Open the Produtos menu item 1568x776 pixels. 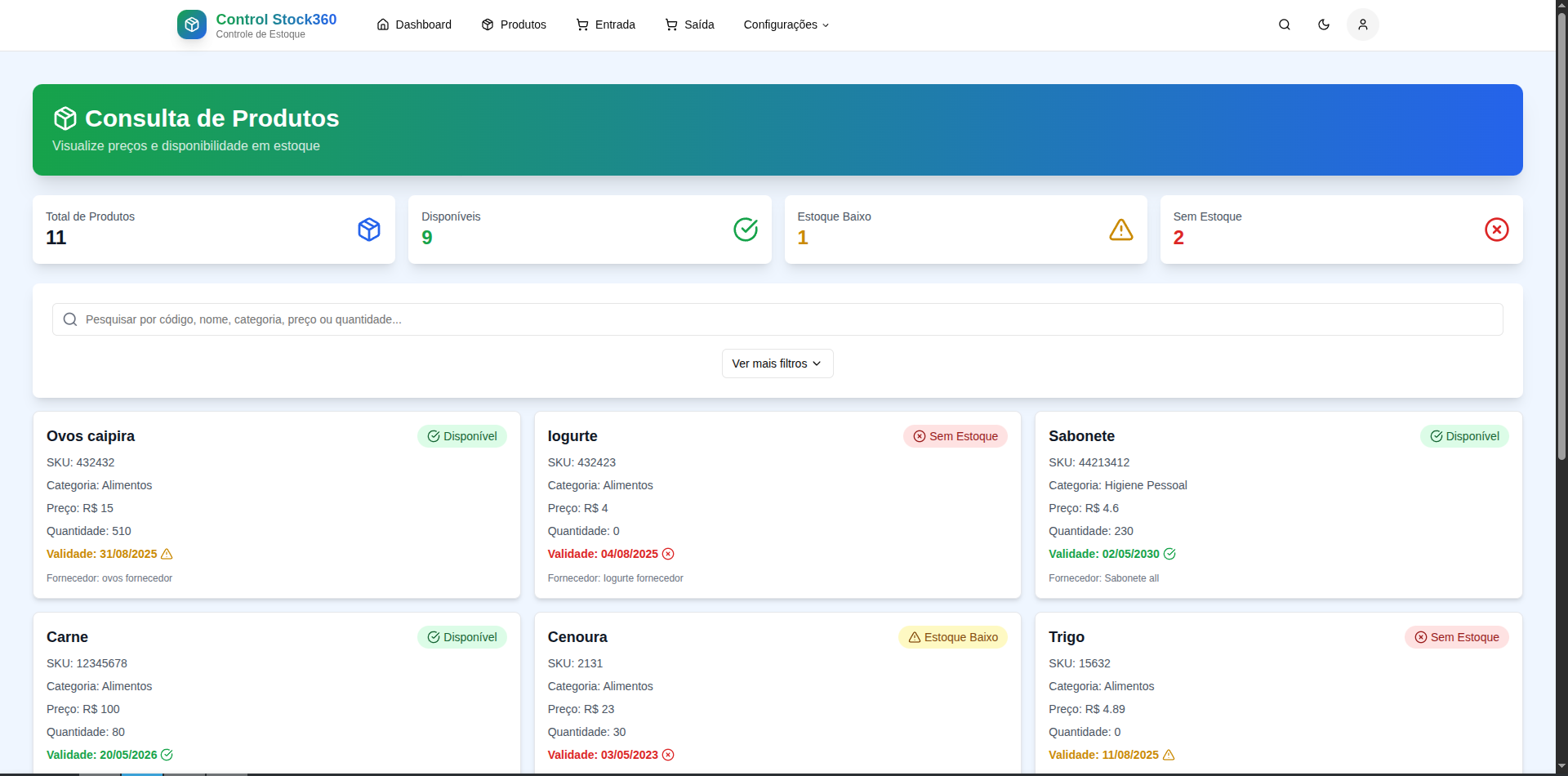514,25
